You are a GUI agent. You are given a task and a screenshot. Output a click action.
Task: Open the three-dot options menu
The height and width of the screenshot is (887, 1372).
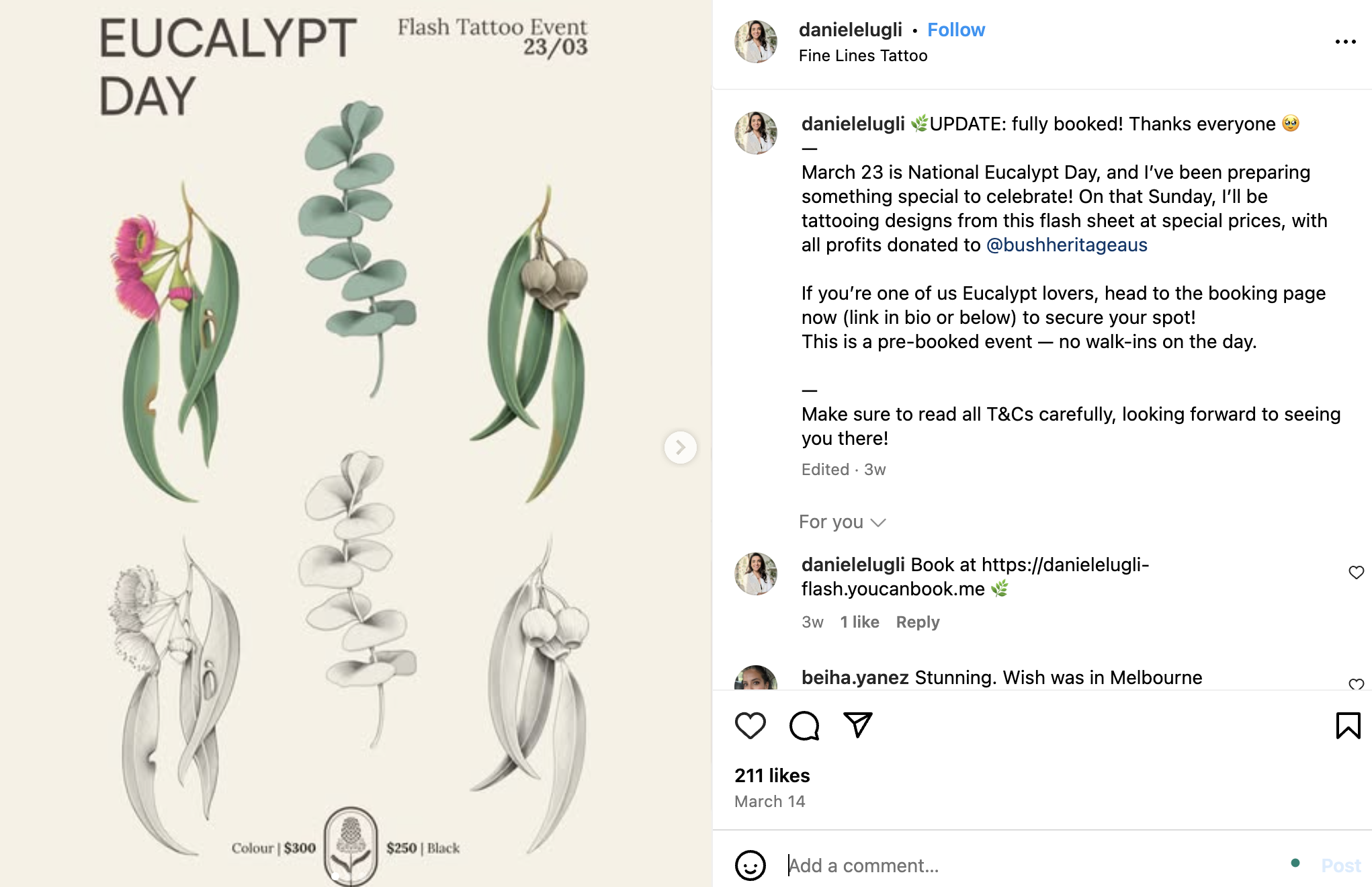point(1346,42)
